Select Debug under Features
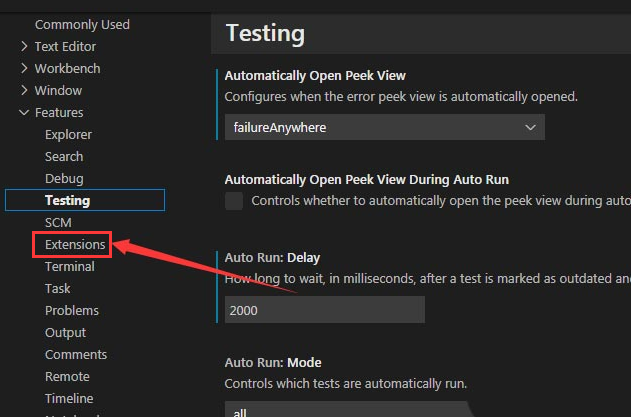This screenshot has width=632, height=417. (x=64, y=178)
